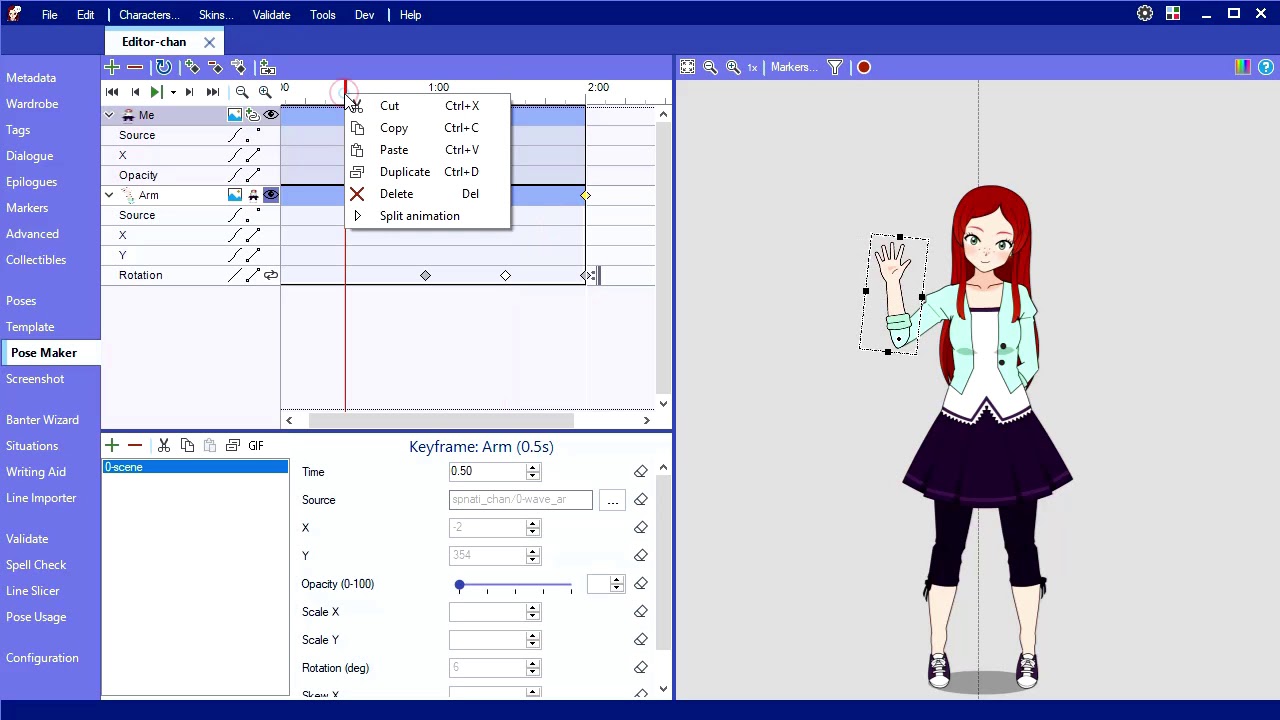The height and width of the screenshot is (720, 1280).
Task: Open the settings gear in title bar
Action: 1145,14
